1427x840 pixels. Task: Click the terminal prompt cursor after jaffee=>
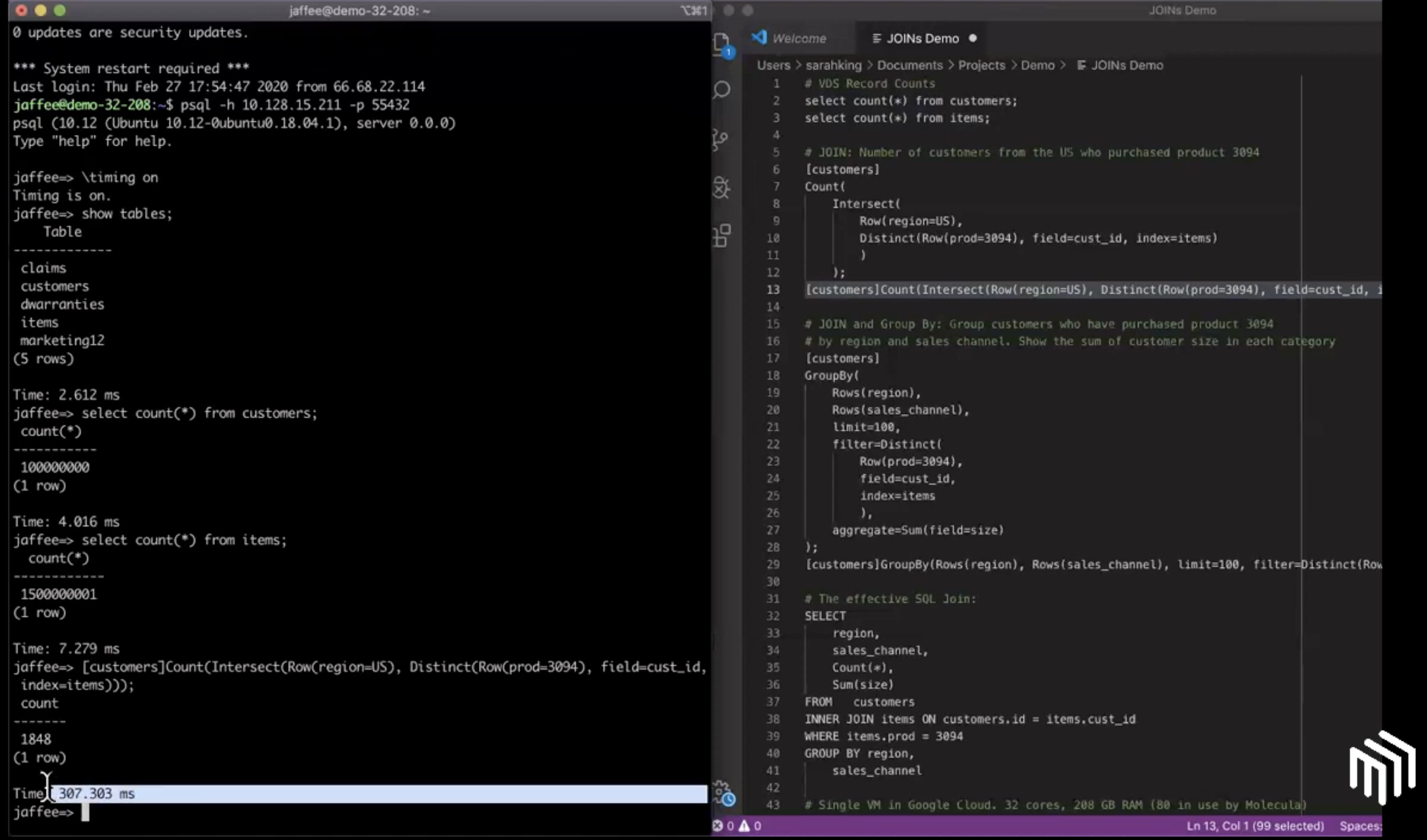click(85, 812)
